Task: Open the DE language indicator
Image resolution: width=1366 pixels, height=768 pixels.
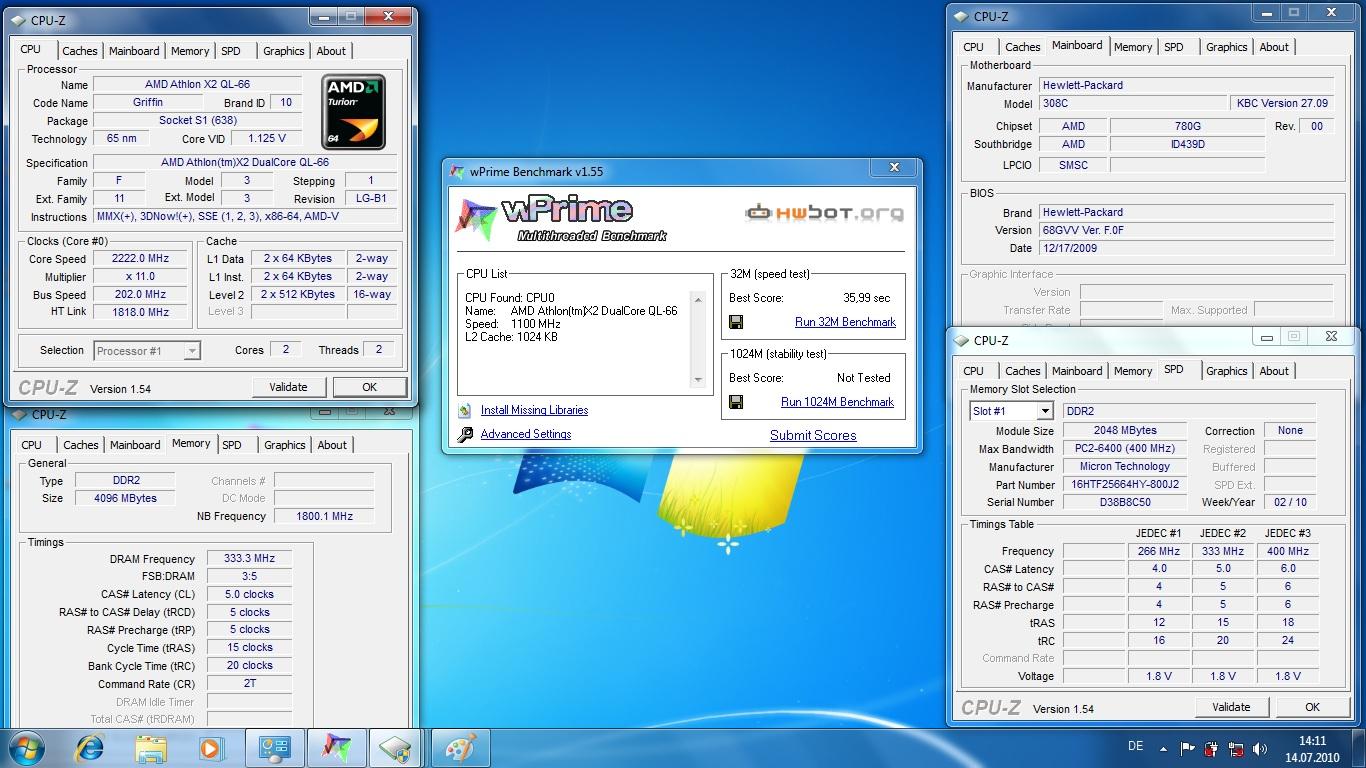Action: 1135,746
